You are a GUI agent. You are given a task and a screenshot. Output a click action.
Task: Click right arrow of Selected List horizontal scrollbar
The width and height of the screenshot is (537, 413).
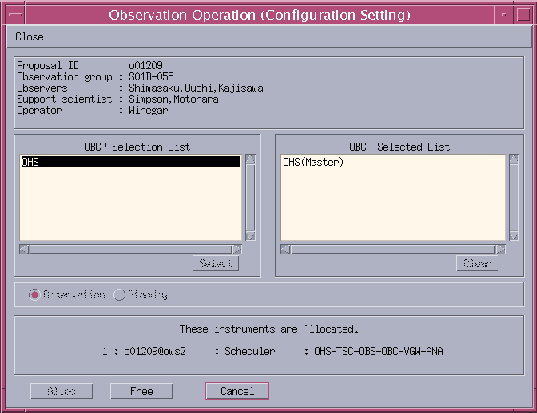pos(501,249)
